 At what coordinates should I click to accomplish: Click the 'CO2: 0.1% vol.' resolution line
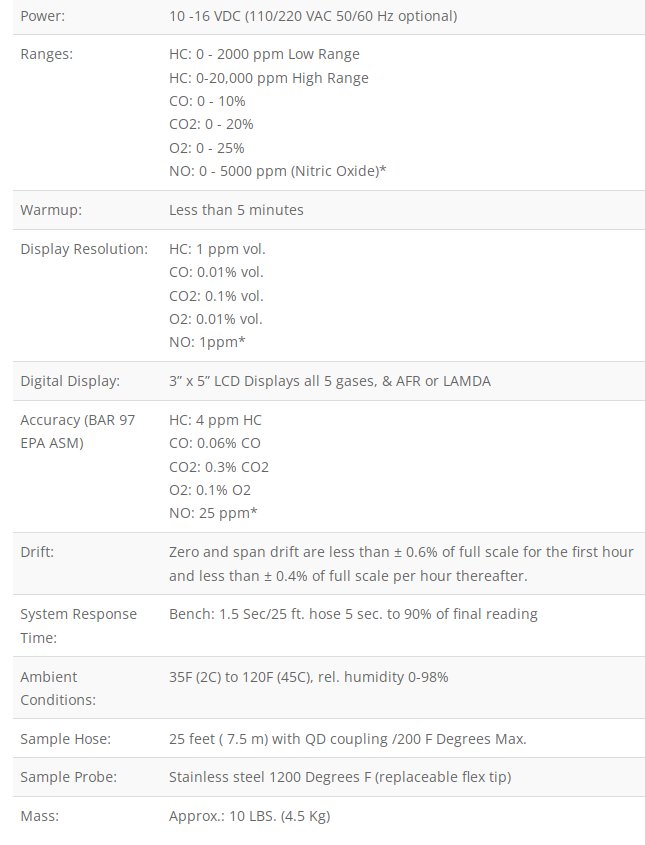pos(216,295)
